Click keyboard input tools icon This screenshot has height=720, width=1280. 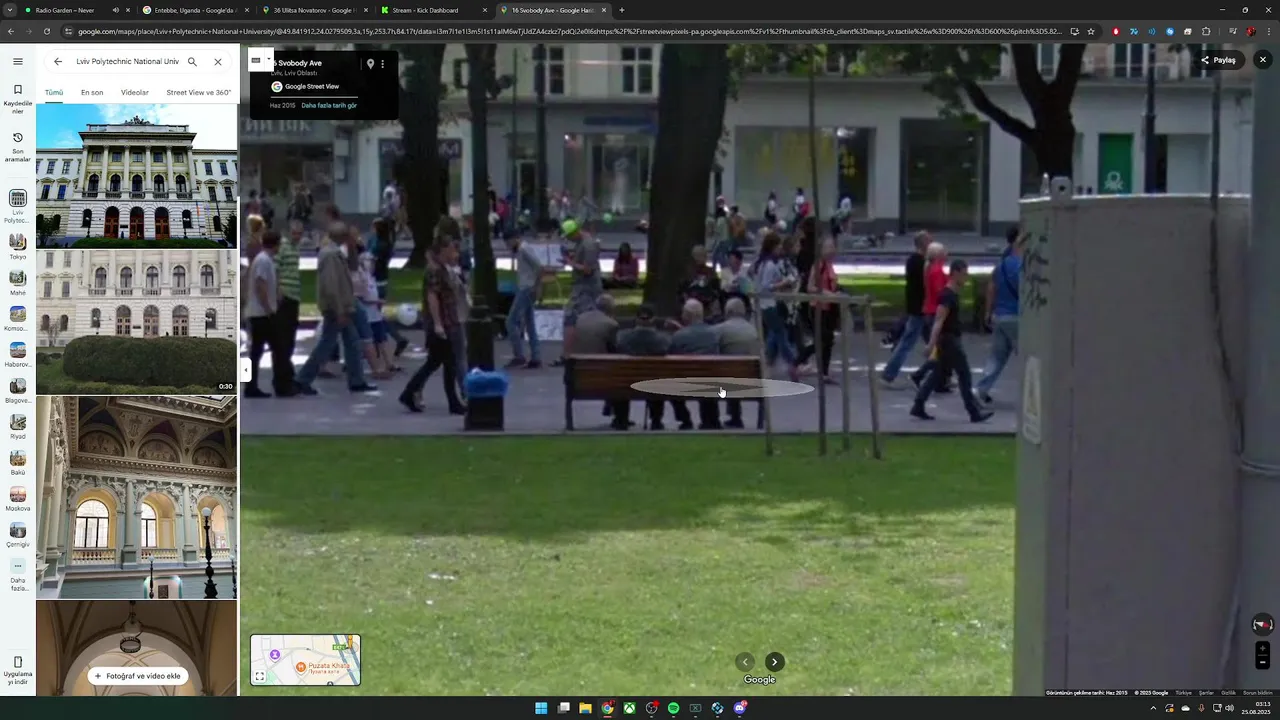256,60
